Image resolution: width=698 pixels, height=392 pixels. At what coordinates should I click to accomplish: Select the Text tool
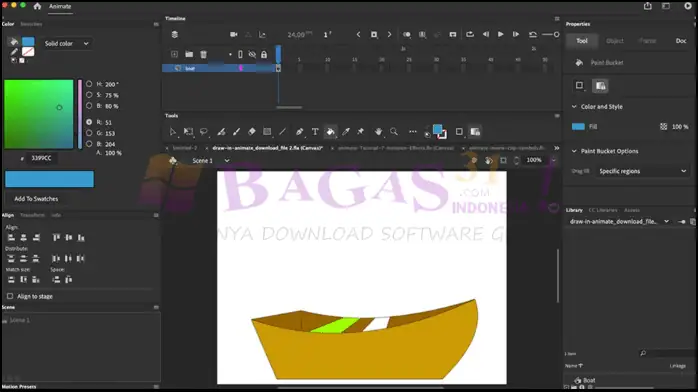coord(315,132)
